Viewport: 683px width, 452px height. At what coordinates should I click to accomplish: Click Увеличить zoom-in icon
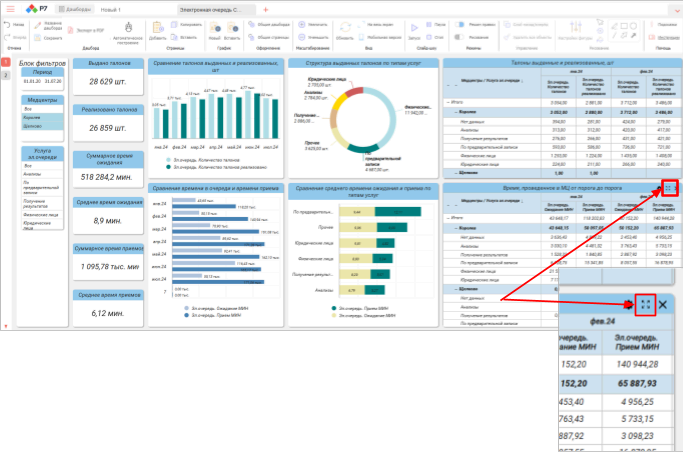301,24
